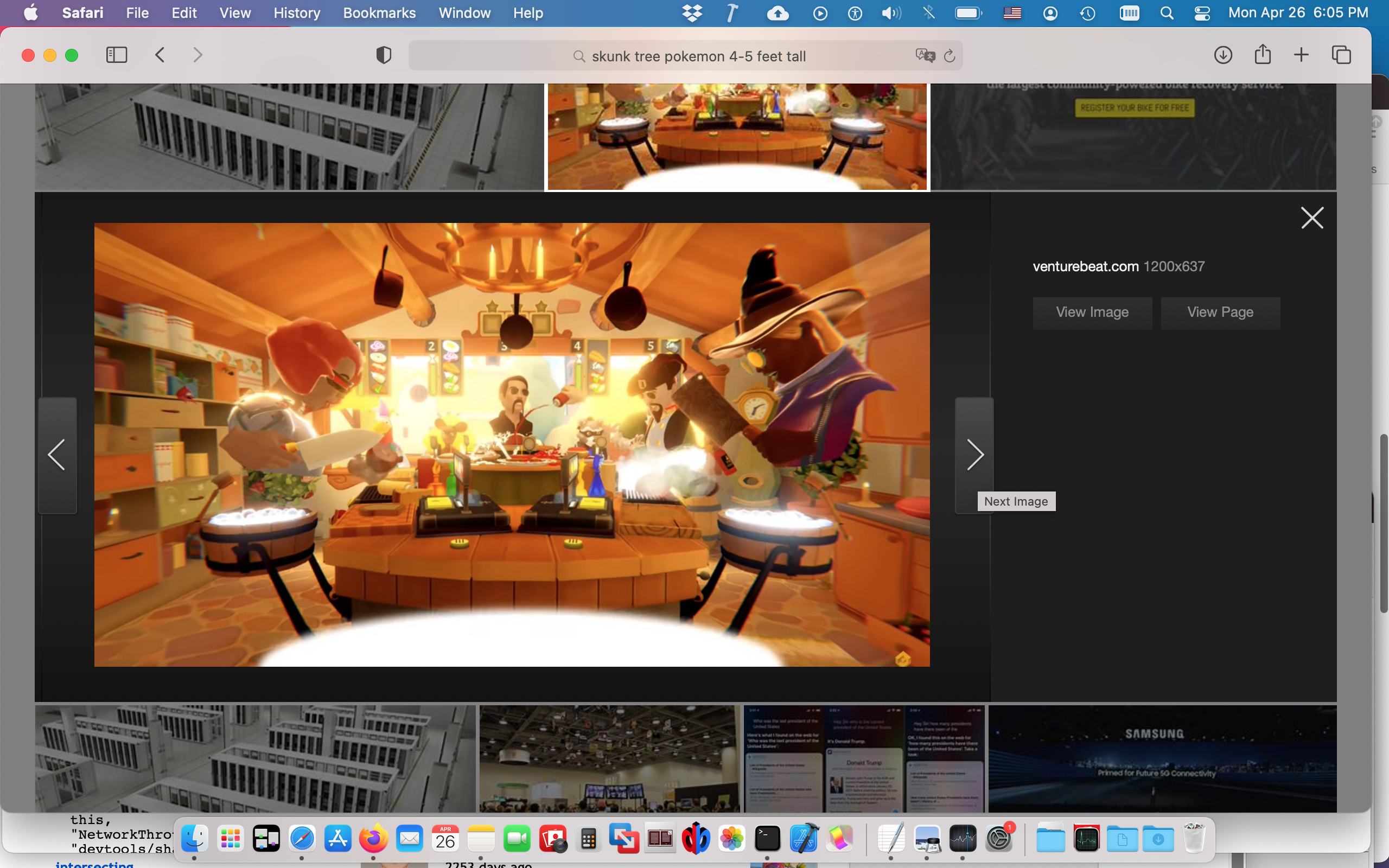Advance to the next image

click(974, 455)
